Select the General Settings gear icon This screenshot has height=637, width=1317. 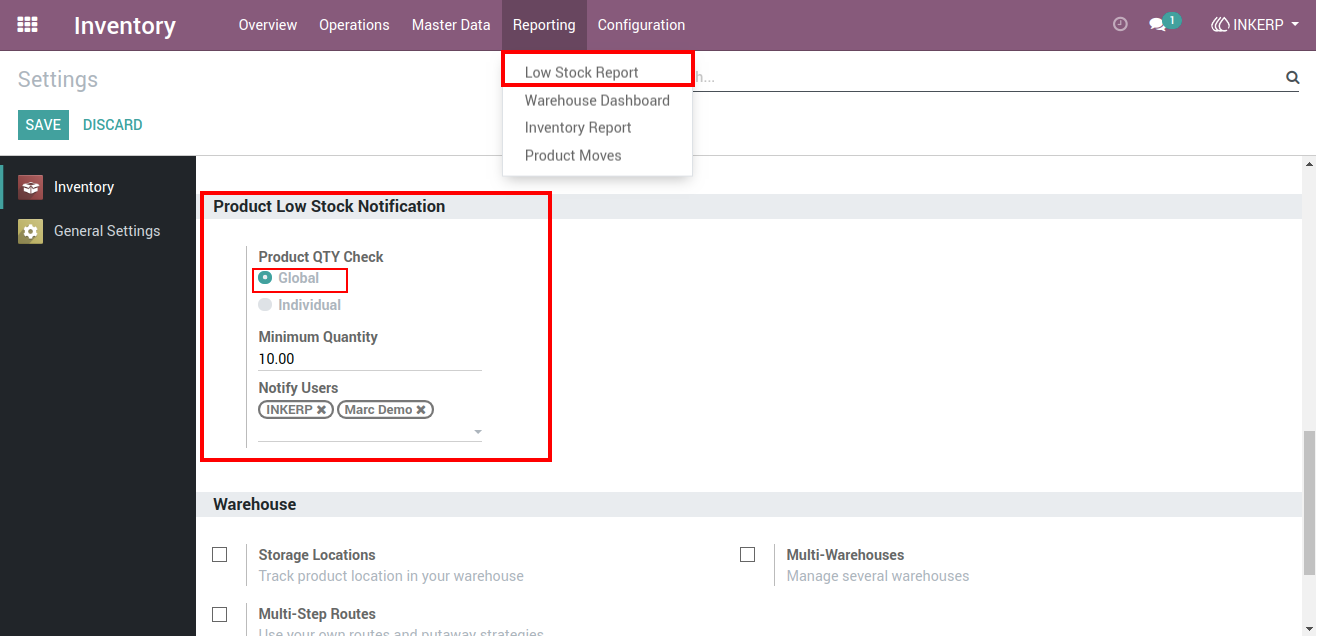click(30, 231)
